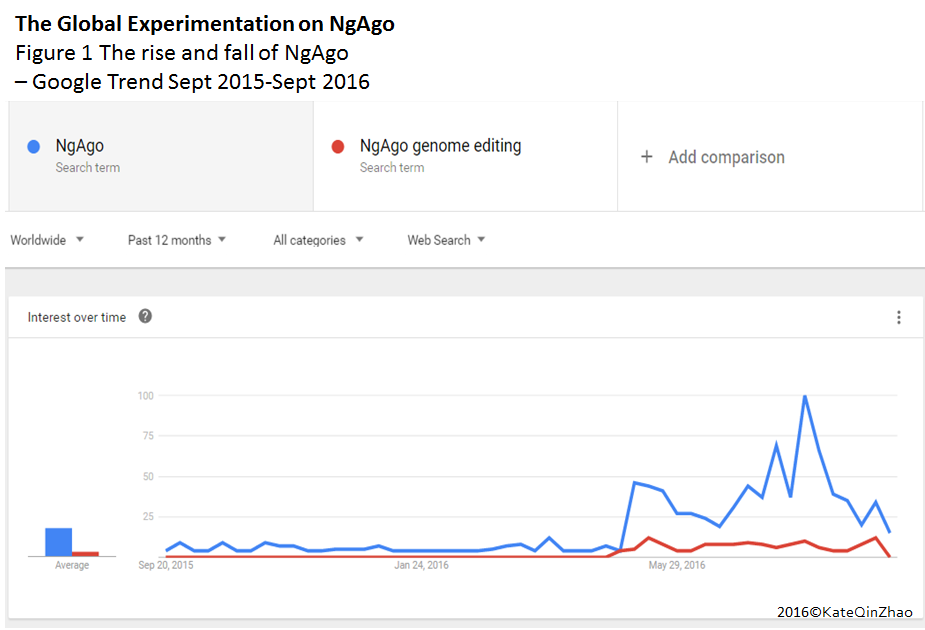Click the Average label under the bars
The image size is (925, 630).
pos(70,564)
